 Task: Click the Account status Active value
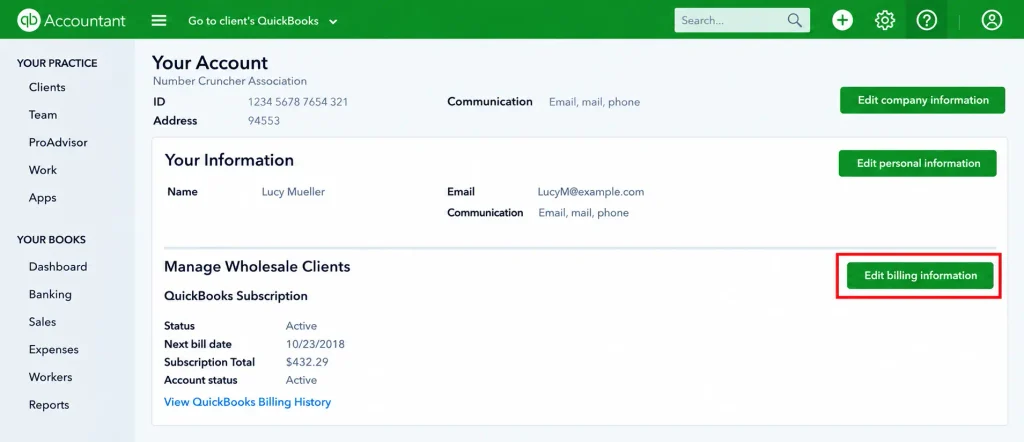click(301, 380)
